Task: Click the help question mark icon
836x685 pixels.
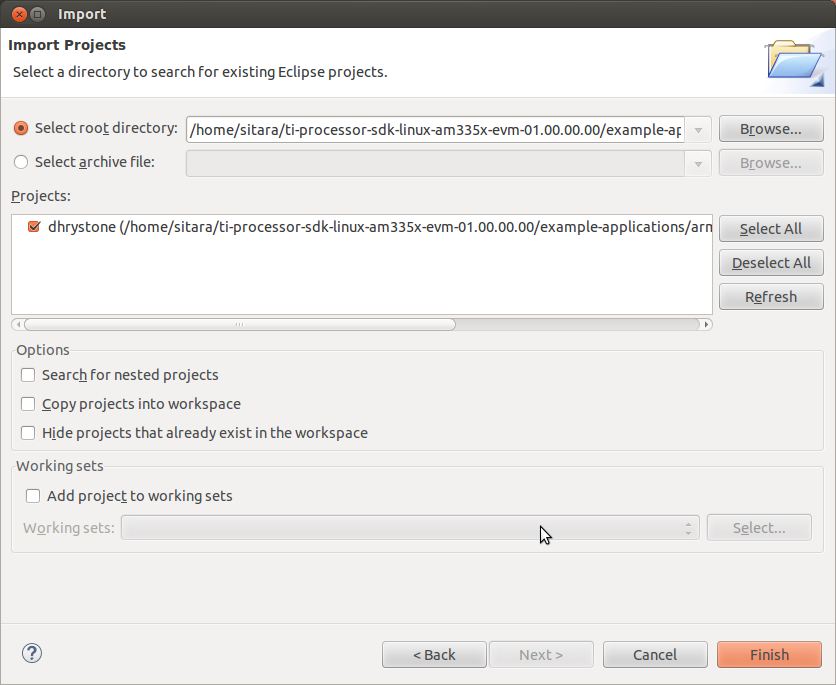Action: tap(31, 654)
